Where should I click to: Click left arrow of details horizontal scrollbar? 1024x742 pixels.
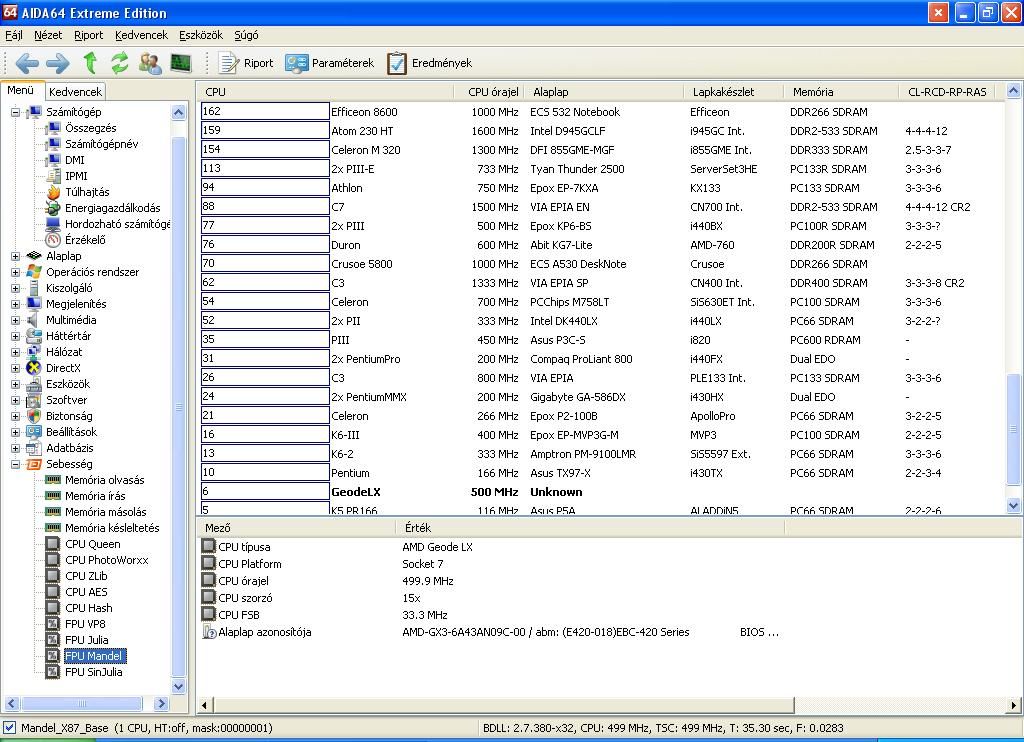205,705
